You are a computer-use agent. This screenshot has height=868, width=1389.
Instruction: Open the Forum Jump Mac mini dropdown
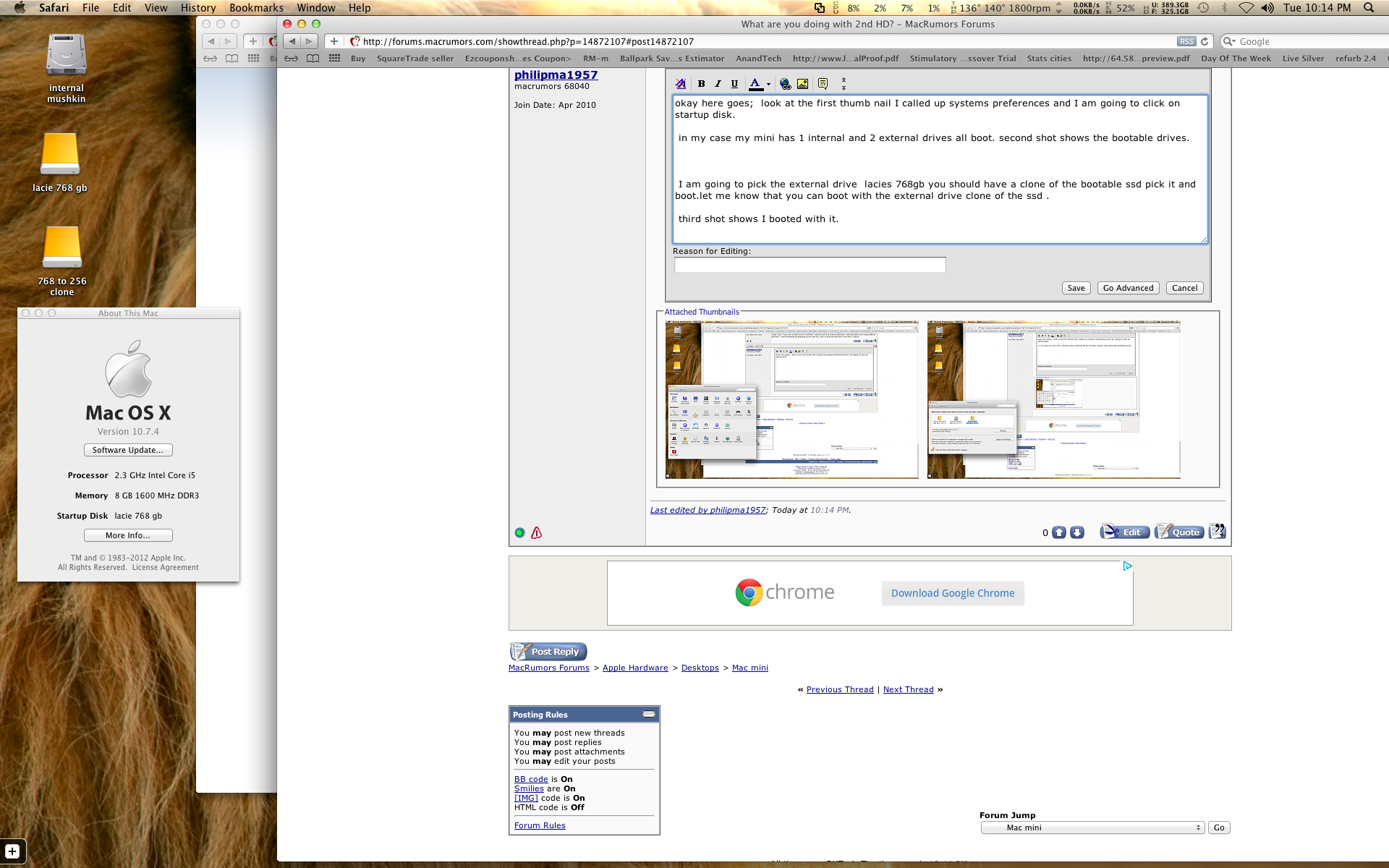coord(1092,827)
